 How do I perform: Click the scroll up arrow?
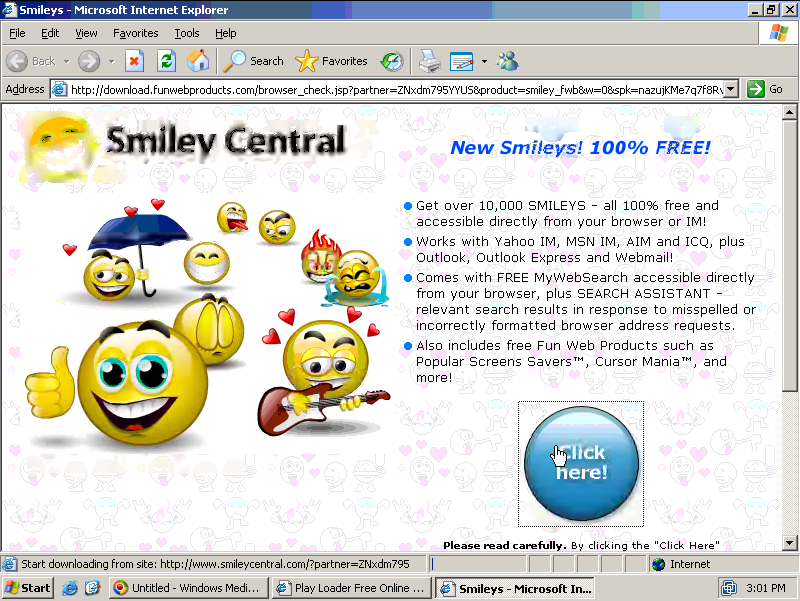pos(789,112)
